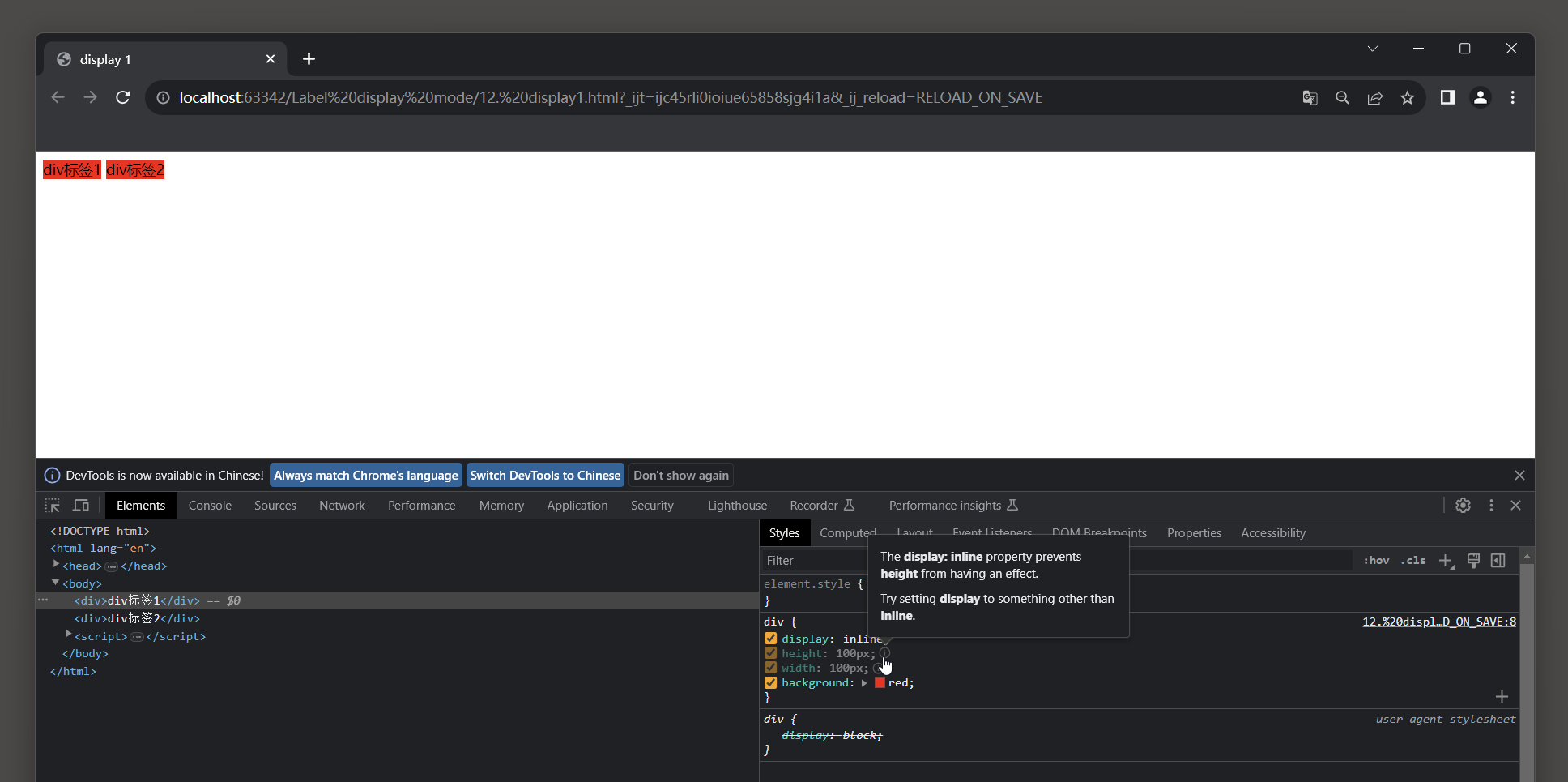Uncheck the display: inline property
Screen dimensions: 1568x782
click(771, 639)
